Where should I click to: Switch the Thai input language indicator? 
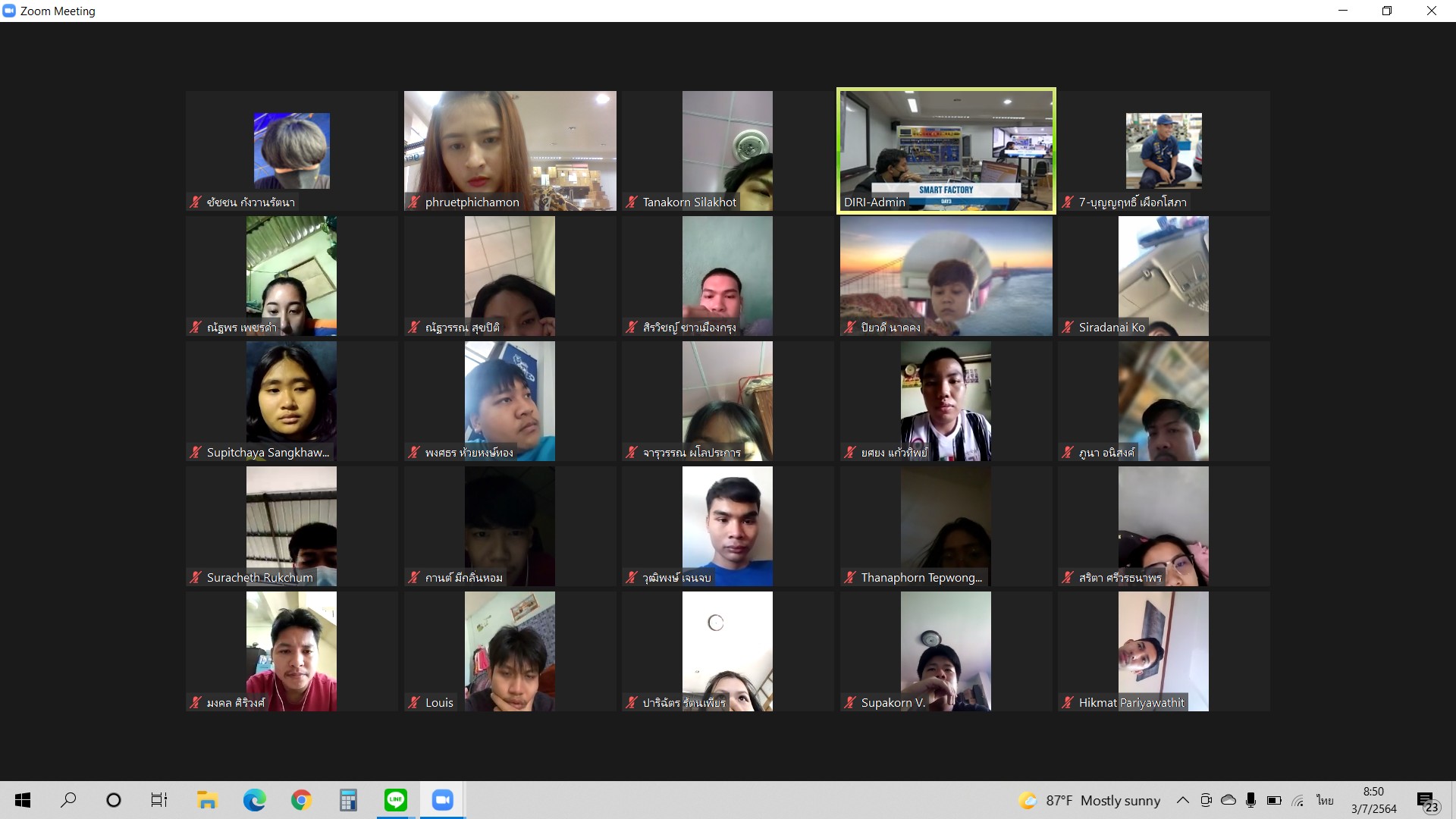pyautogui.click(x=1325, y=800)
